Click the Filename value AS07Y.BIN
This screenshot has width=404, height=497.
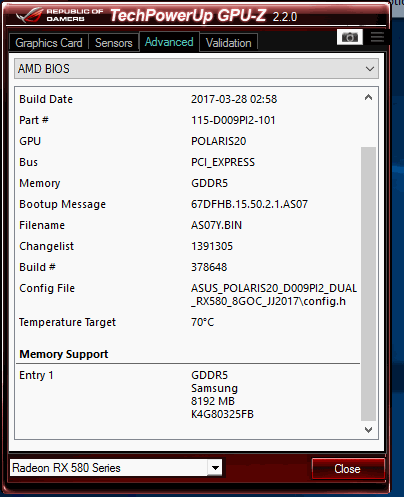pyautogui.click(x=216, y=225)
